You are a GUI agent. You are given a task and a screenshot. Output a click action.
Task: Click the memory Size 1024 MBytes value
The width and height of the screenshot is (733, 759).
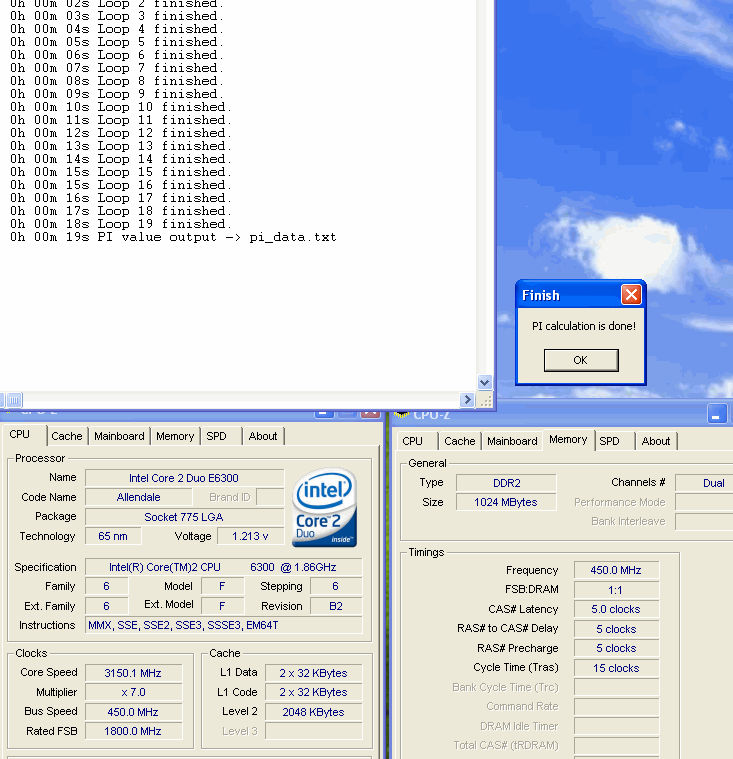pyautogui.click(x=506, y=502)
